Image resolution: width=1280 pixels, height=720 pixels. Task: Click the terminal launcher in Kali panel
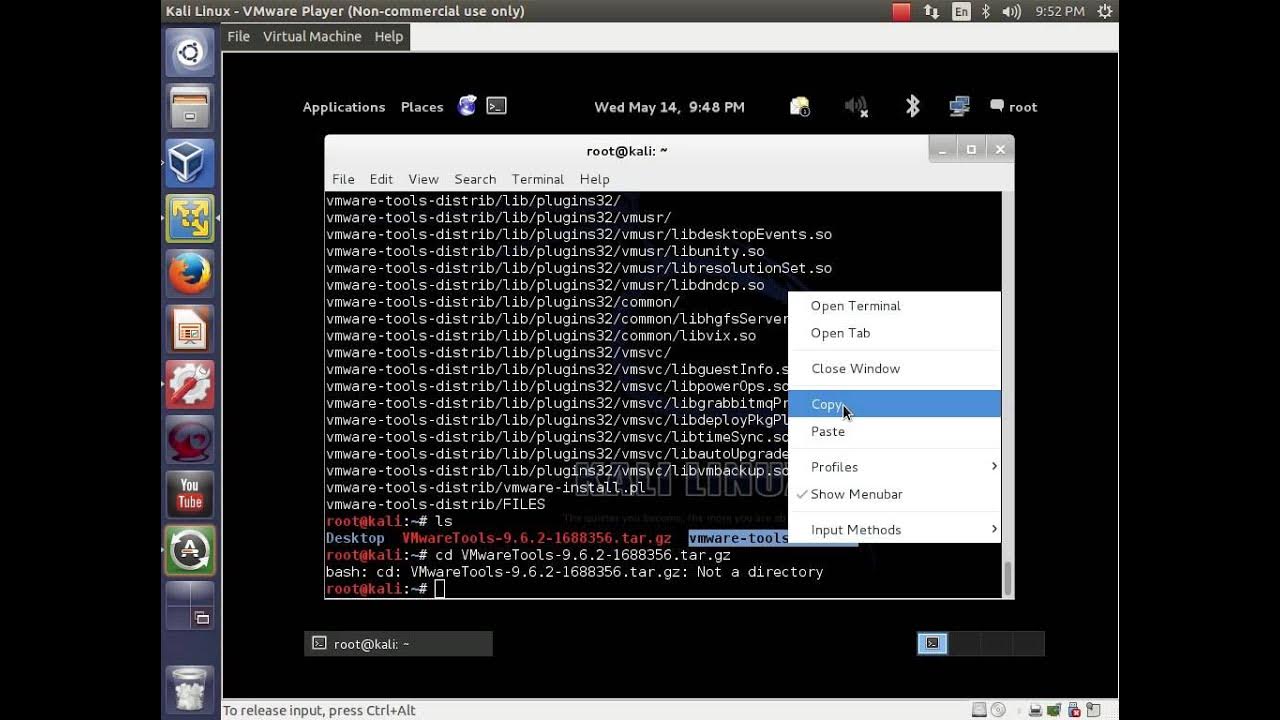point(496,106)
